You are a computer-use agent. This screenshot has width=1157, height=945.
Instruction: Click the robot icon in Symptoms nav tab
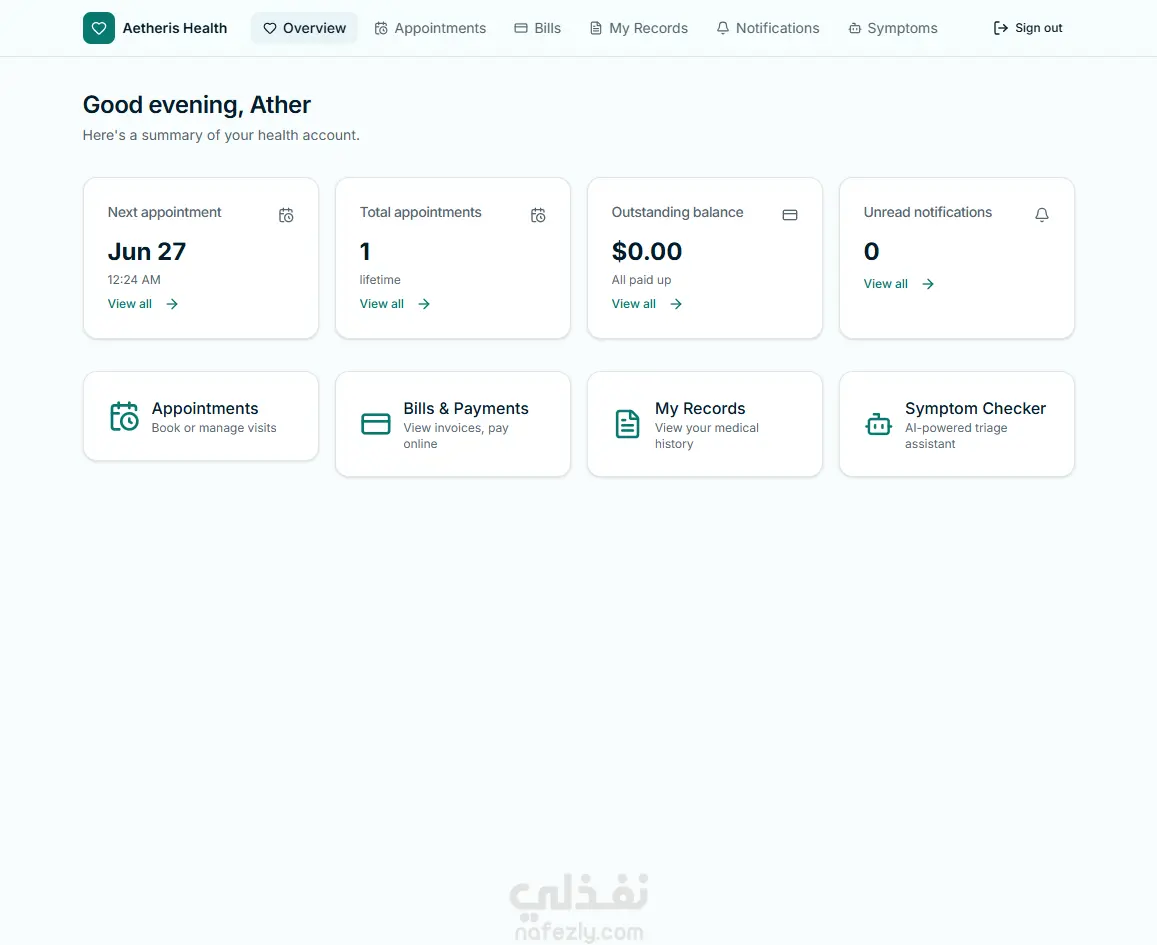coord(855,28)
